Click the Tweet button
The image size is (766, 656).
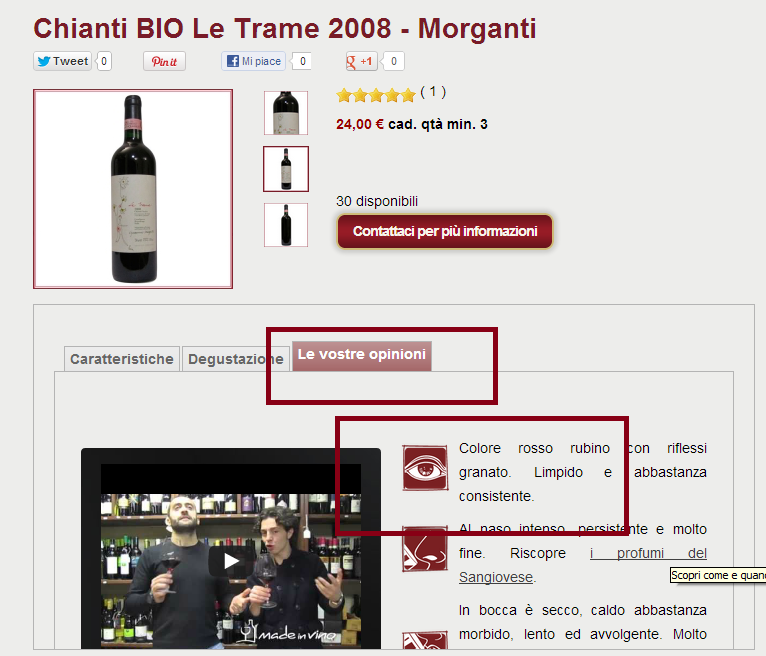(63, 61)
